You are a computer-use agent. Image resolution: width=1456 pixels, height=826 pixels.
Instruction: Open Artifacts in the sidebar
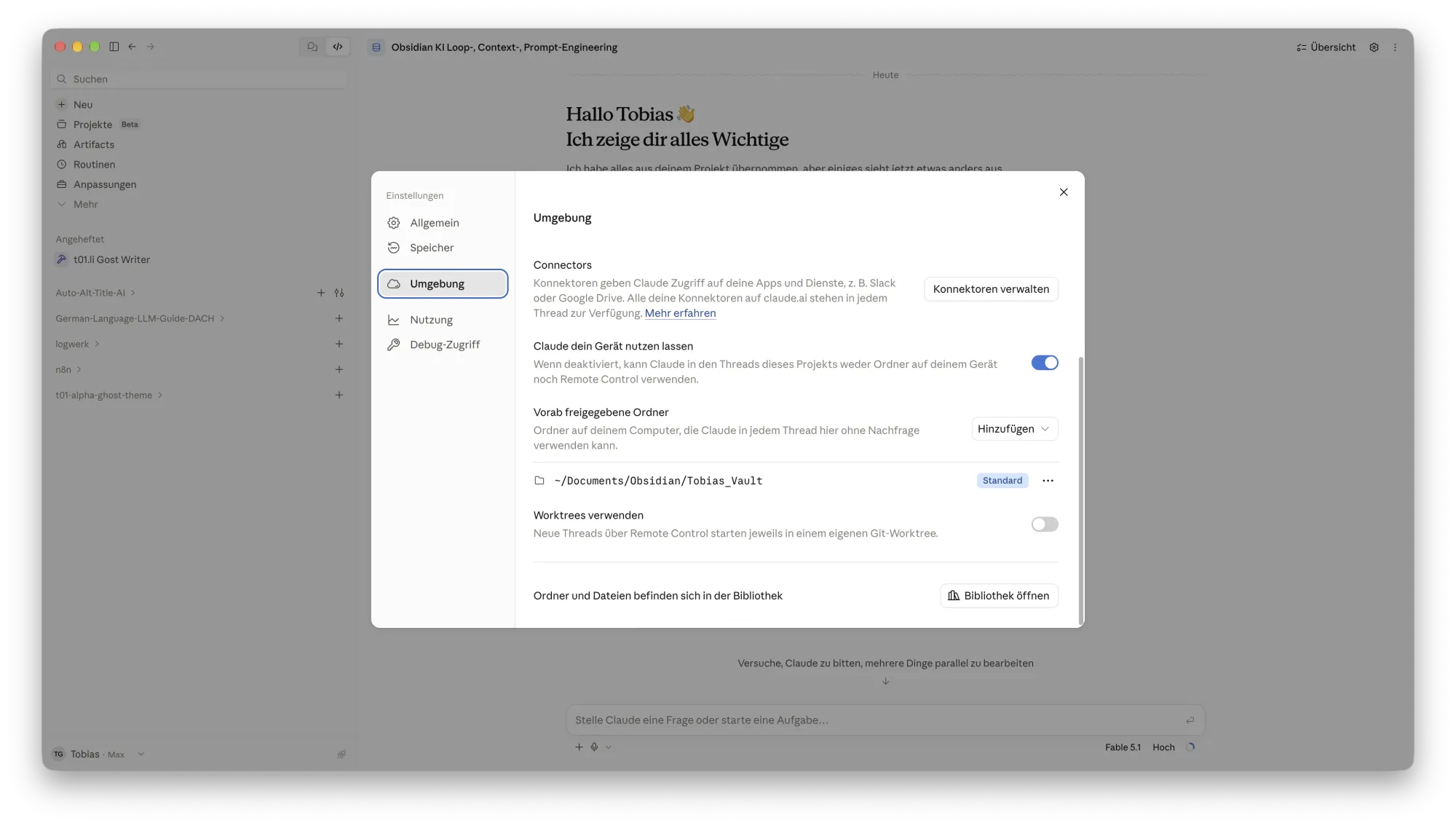tap(93, 145)
